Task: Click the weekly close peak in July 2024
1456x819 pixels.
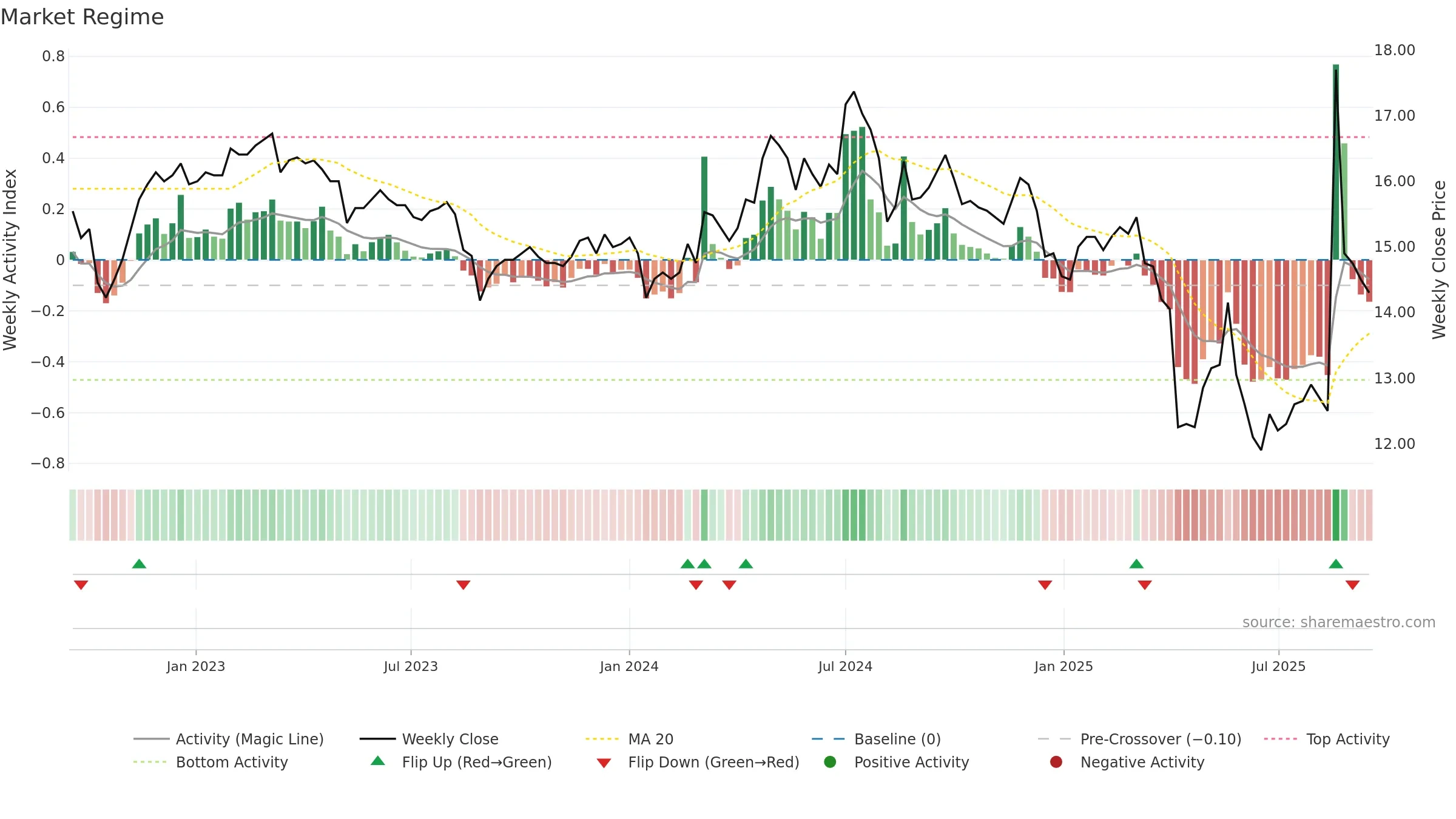Action: pos(854,92)
